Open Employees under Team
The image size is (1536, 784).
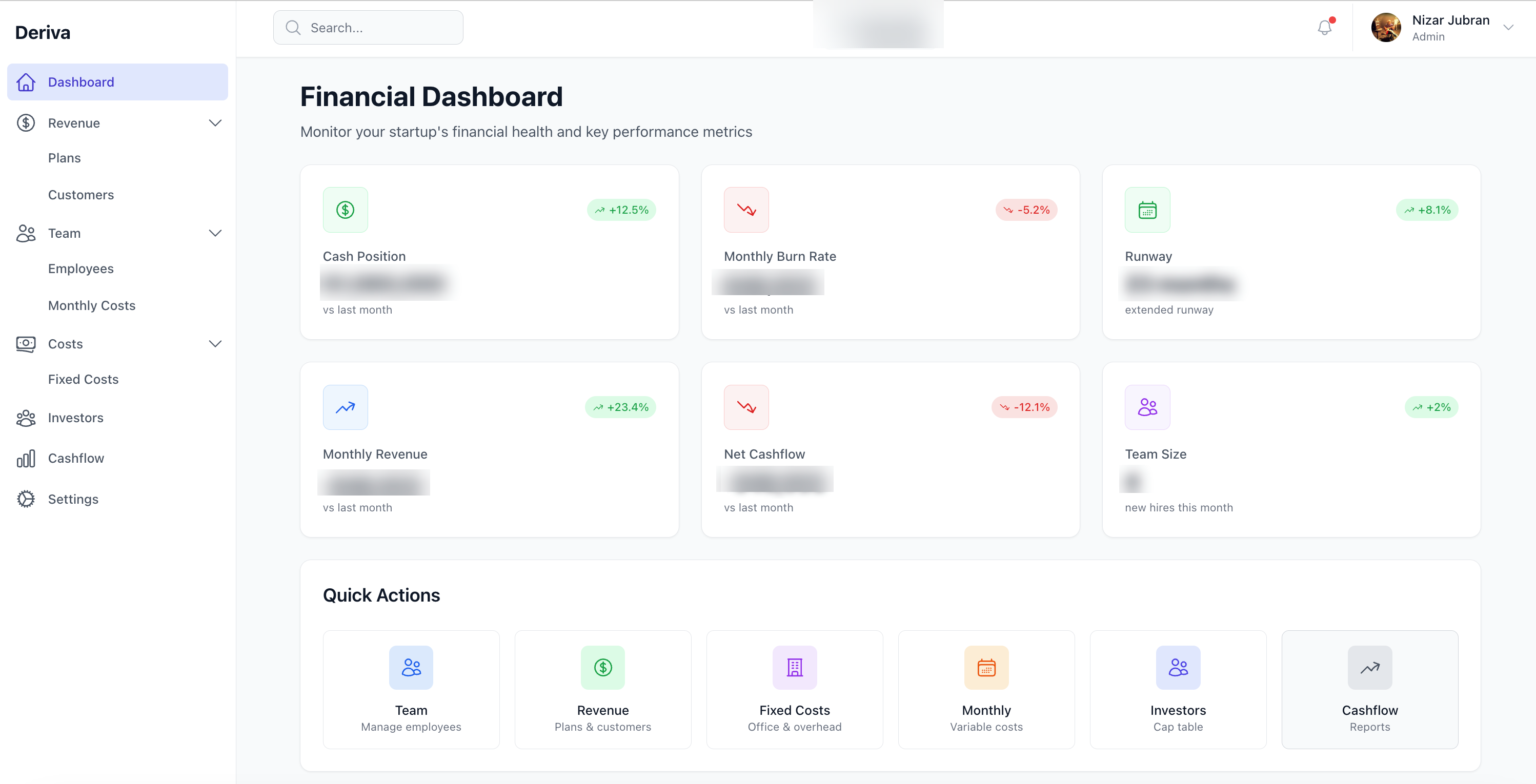coord(81,269)
